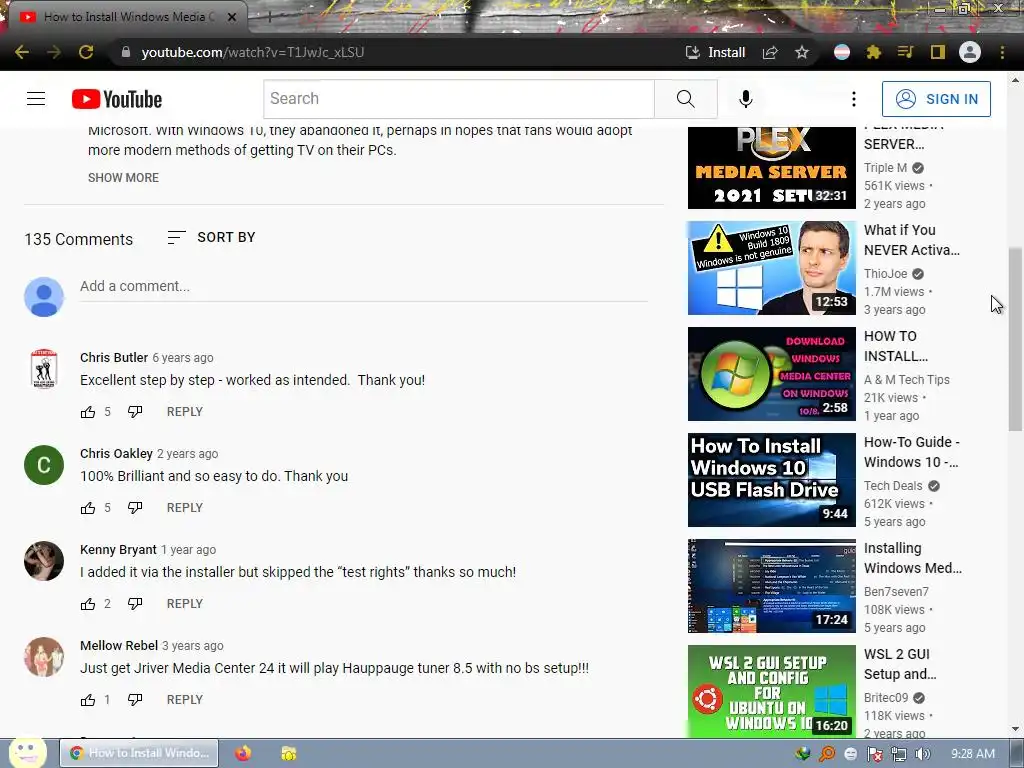1024x768 pixels.
Task: Open the YouTube settings three-dot menu
Action: (854, 99)
